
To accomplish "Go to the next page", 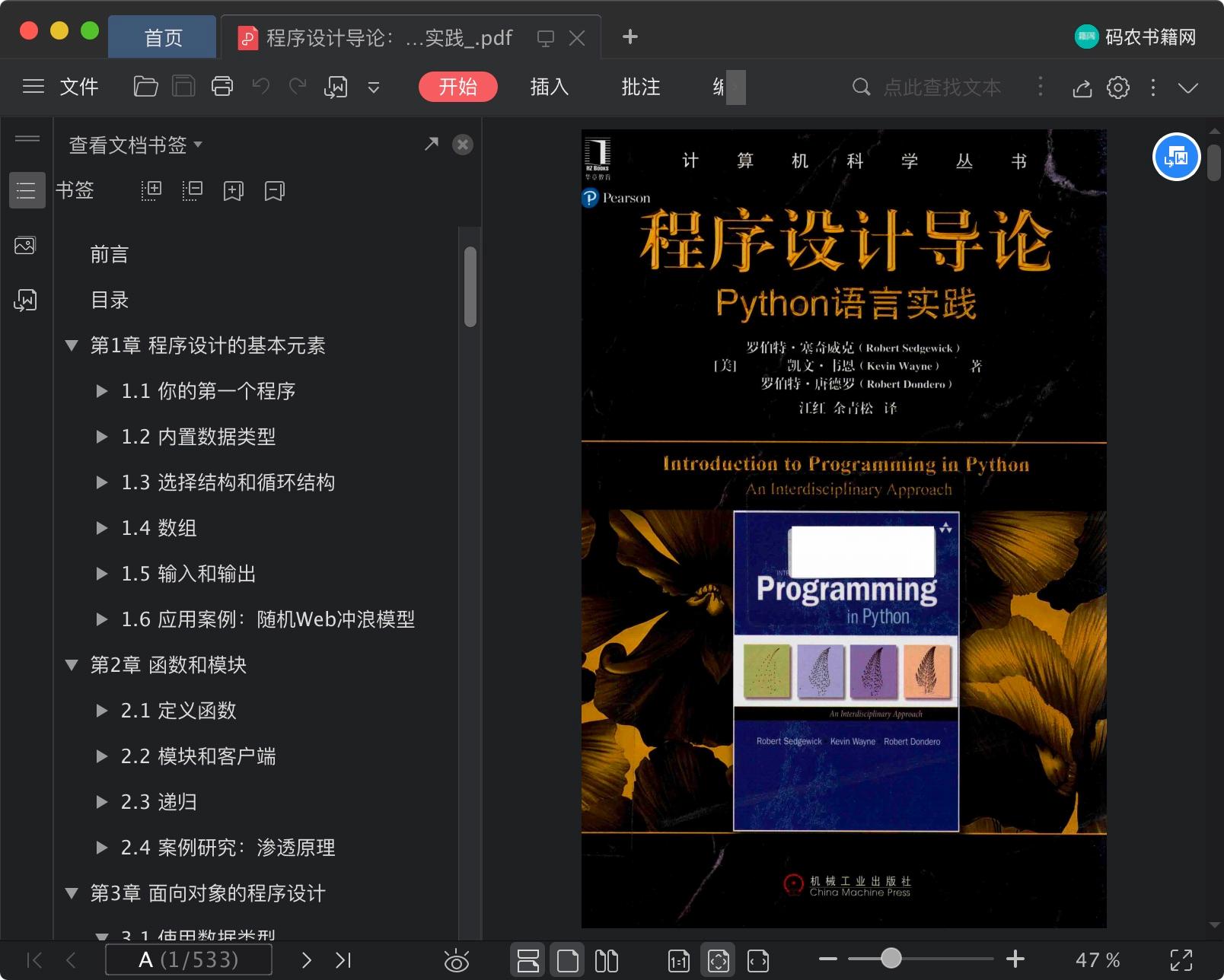I will 307,960.
